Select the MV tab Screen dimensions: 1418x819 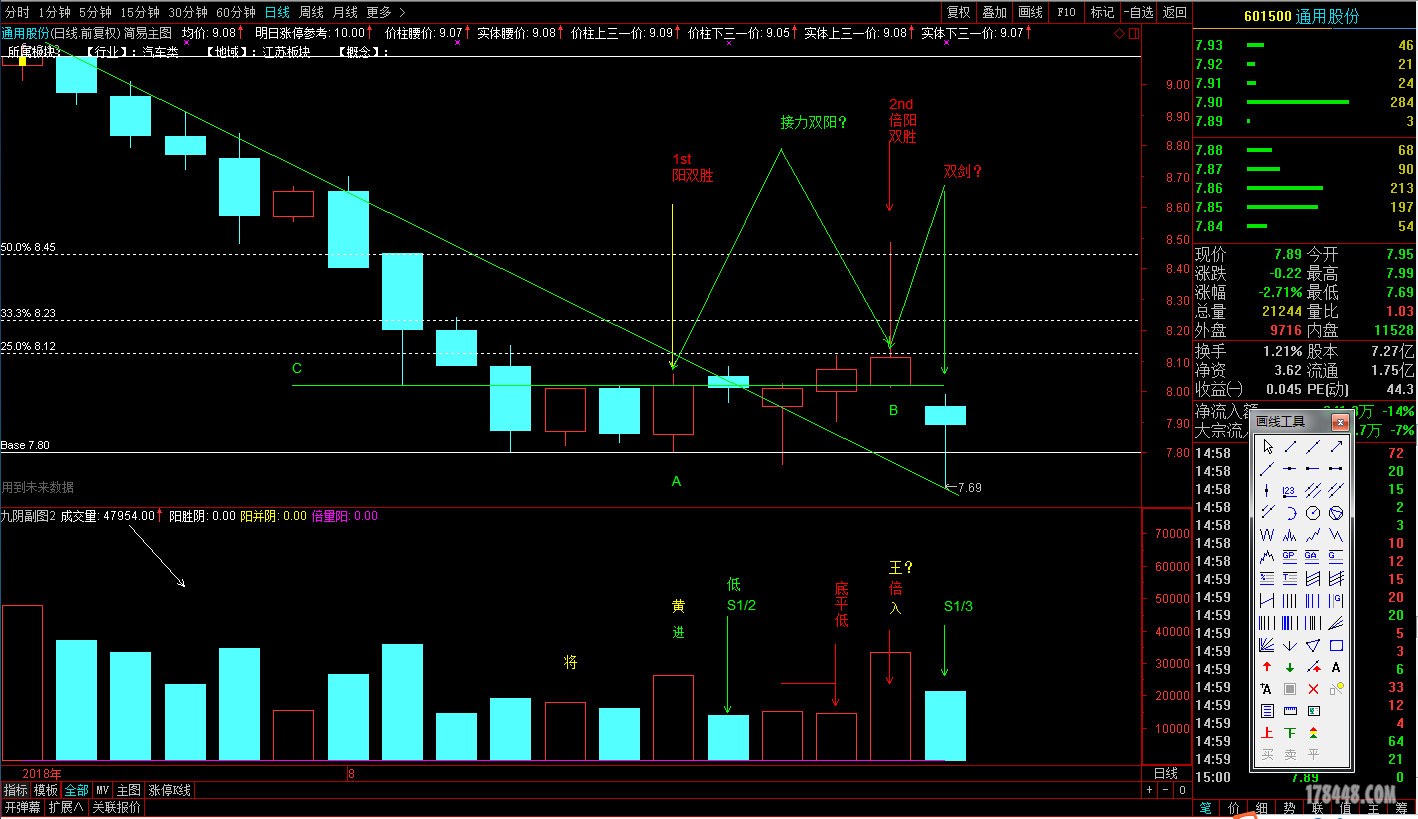coord(103,790)
